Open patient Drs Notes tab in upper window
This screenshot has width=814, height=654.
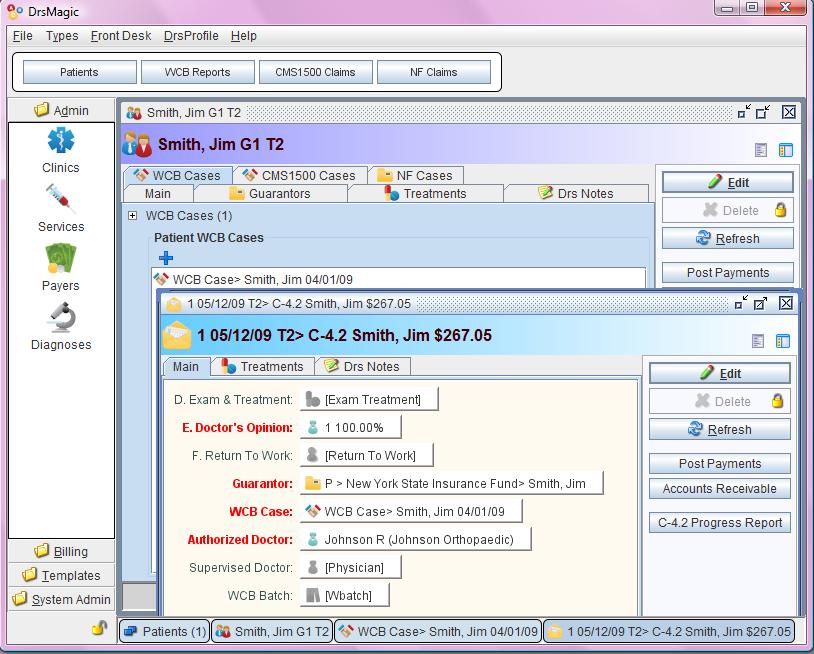click(x=576, y=194)
